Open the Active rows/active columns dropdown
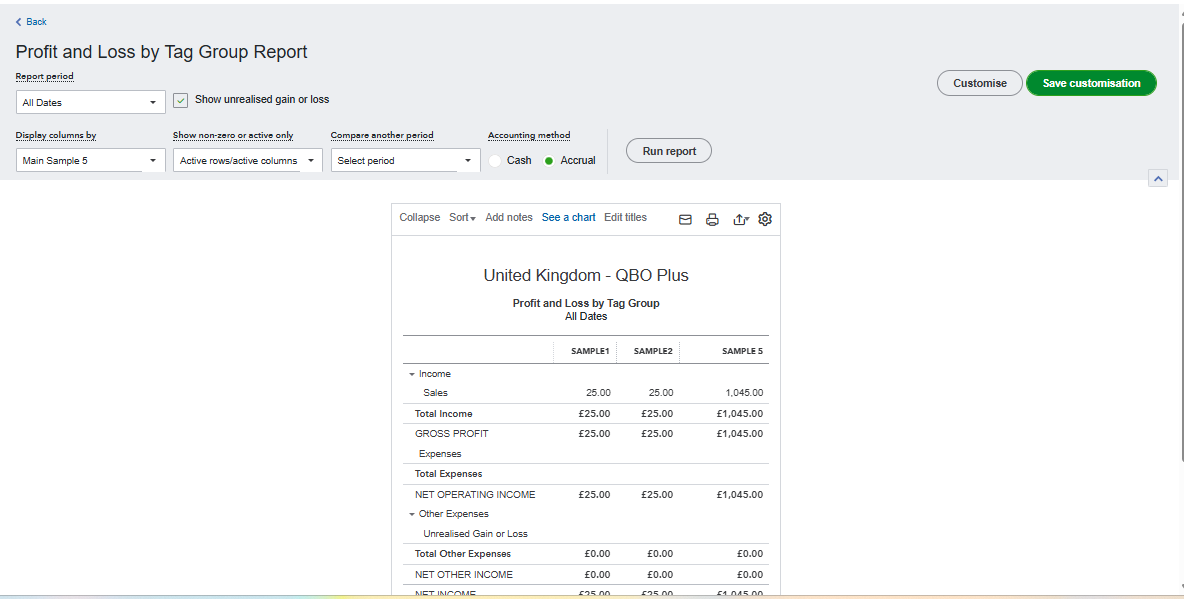This screenshot has height=599, width=1184. click(247, 160)
